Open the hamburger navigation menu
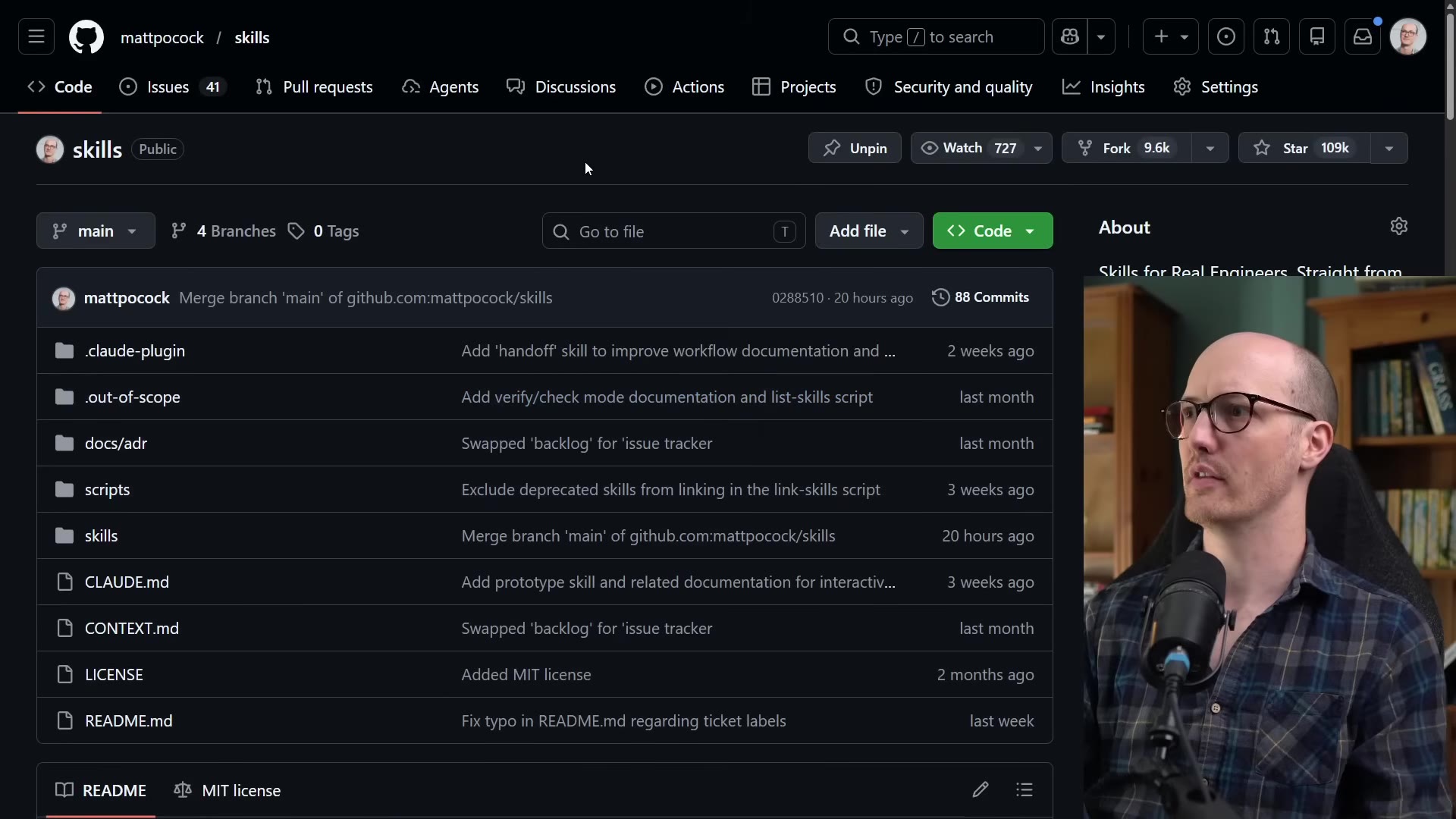The height and width of the screenshot is (819, 1456). pos(36,36)
